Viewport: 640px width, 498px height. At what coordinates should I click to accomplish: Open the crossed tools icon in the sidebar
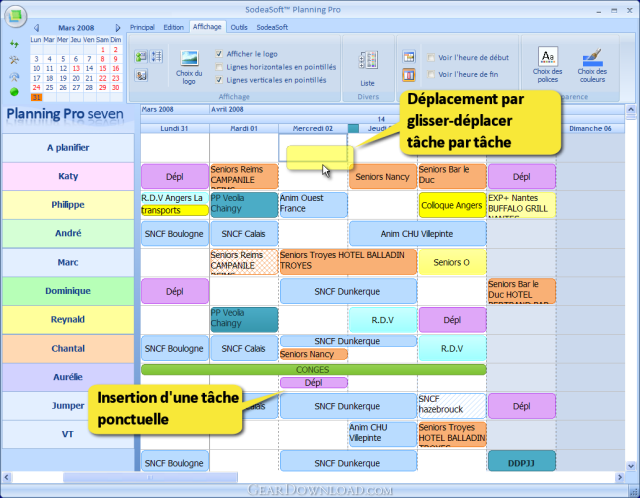[14, 60]
